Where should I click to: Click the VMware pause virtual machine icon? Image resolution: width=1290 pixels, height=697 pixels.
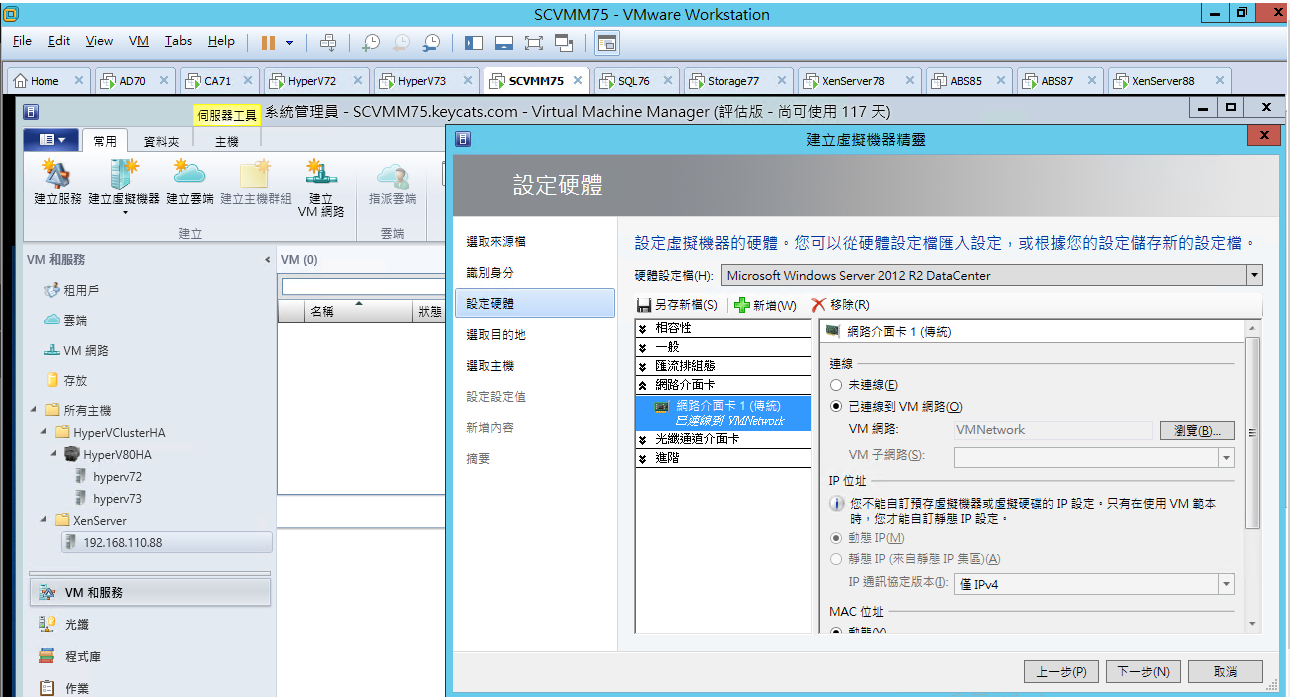pyautogui.click(x=268, y=42)
